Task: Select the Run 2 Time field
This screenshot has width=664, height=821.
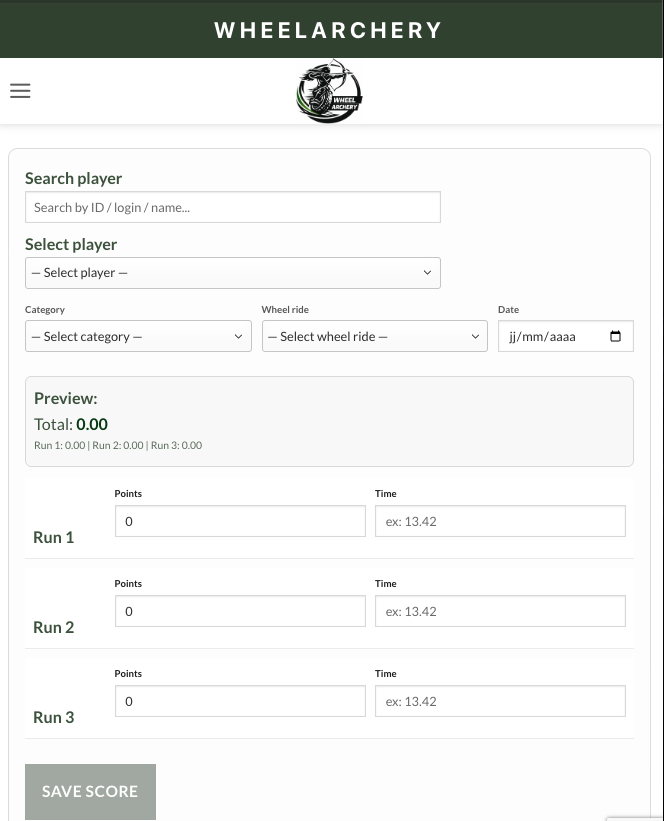Action: (500, 611)
